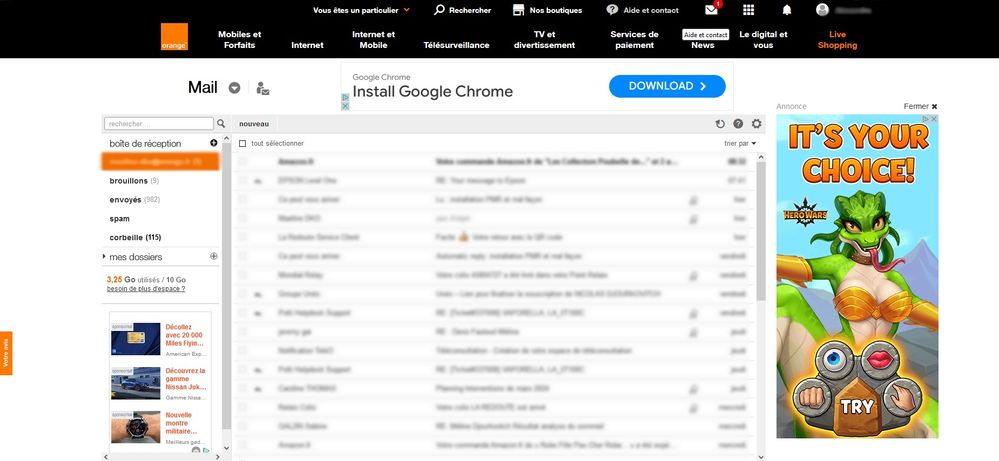Click the search magnifier next to rechercher field
Viewport: 999px width, 461px height.
[221, 124]
